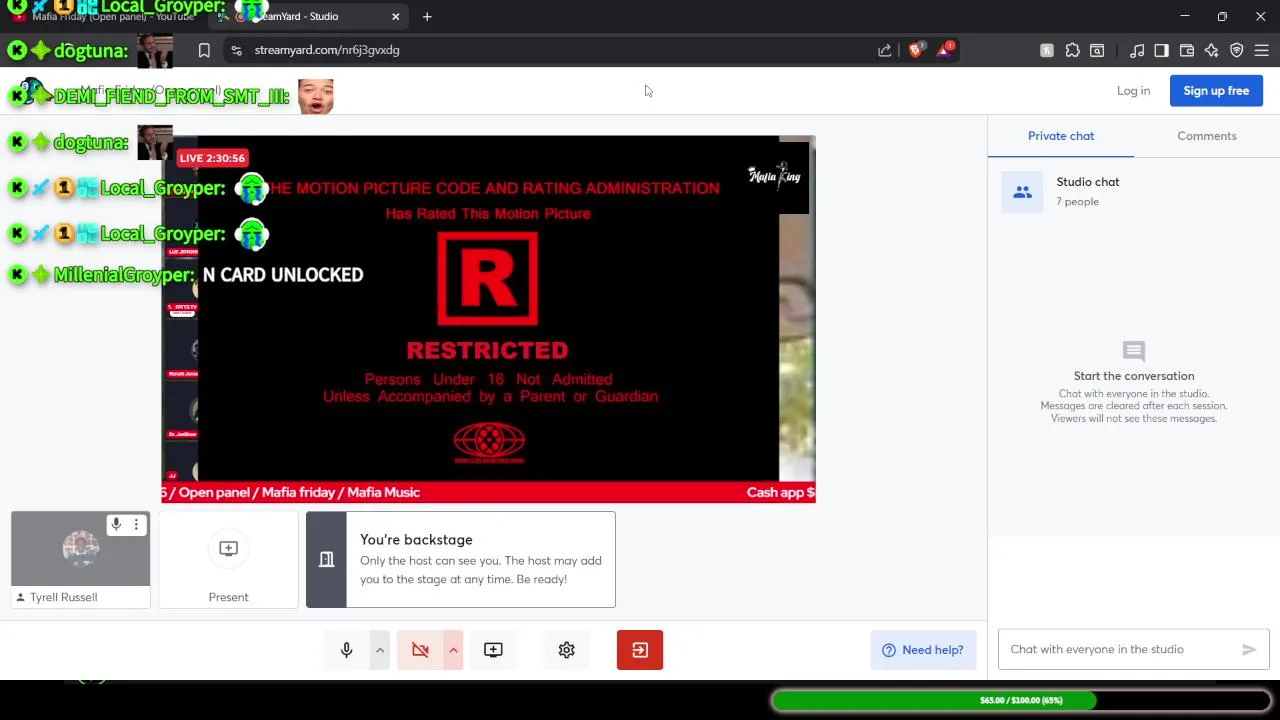Click the Need help? button

coord(923,650)
